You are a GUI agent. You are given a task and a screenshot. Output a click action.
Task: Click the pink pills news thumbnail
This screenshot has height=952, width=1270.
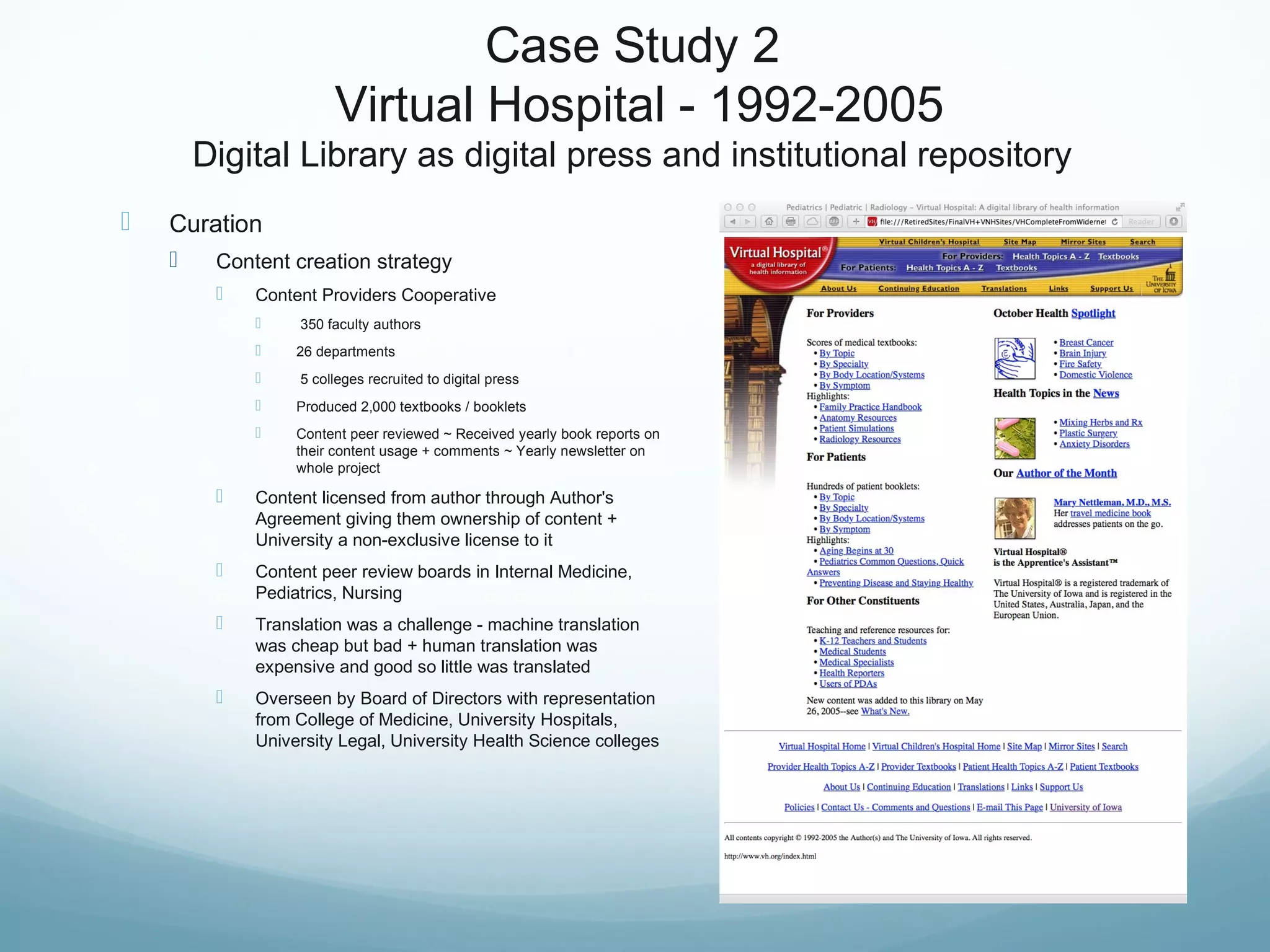1015,438
